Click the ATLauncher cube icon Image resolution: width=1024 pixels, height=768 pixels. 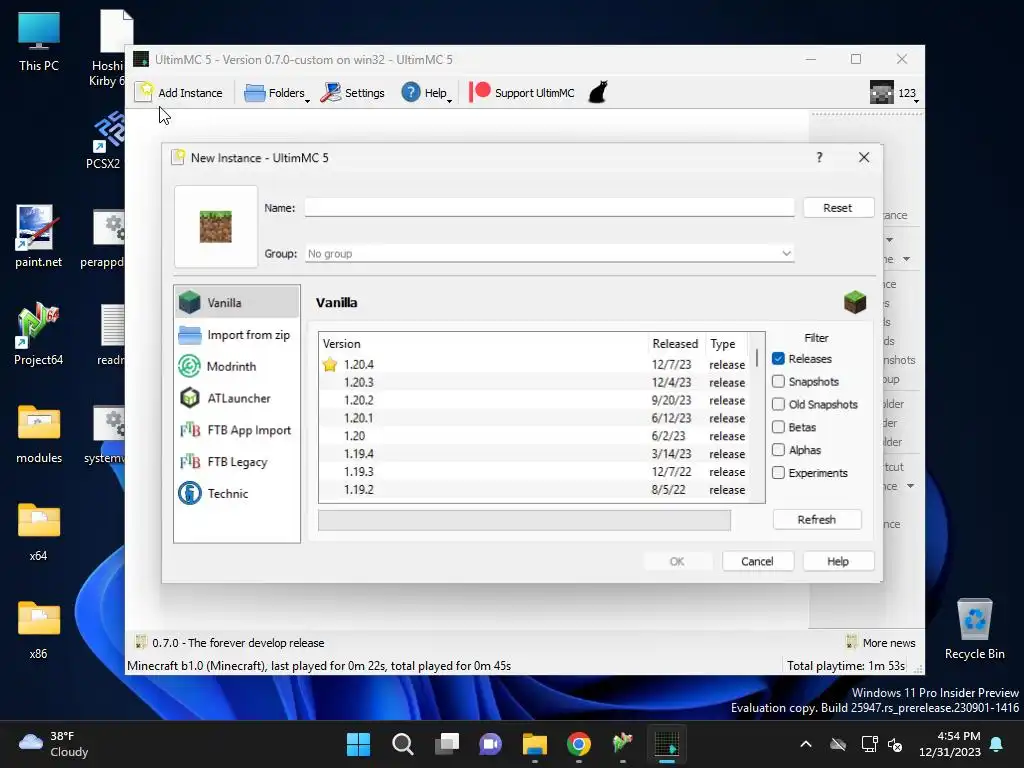coord(189,398)
